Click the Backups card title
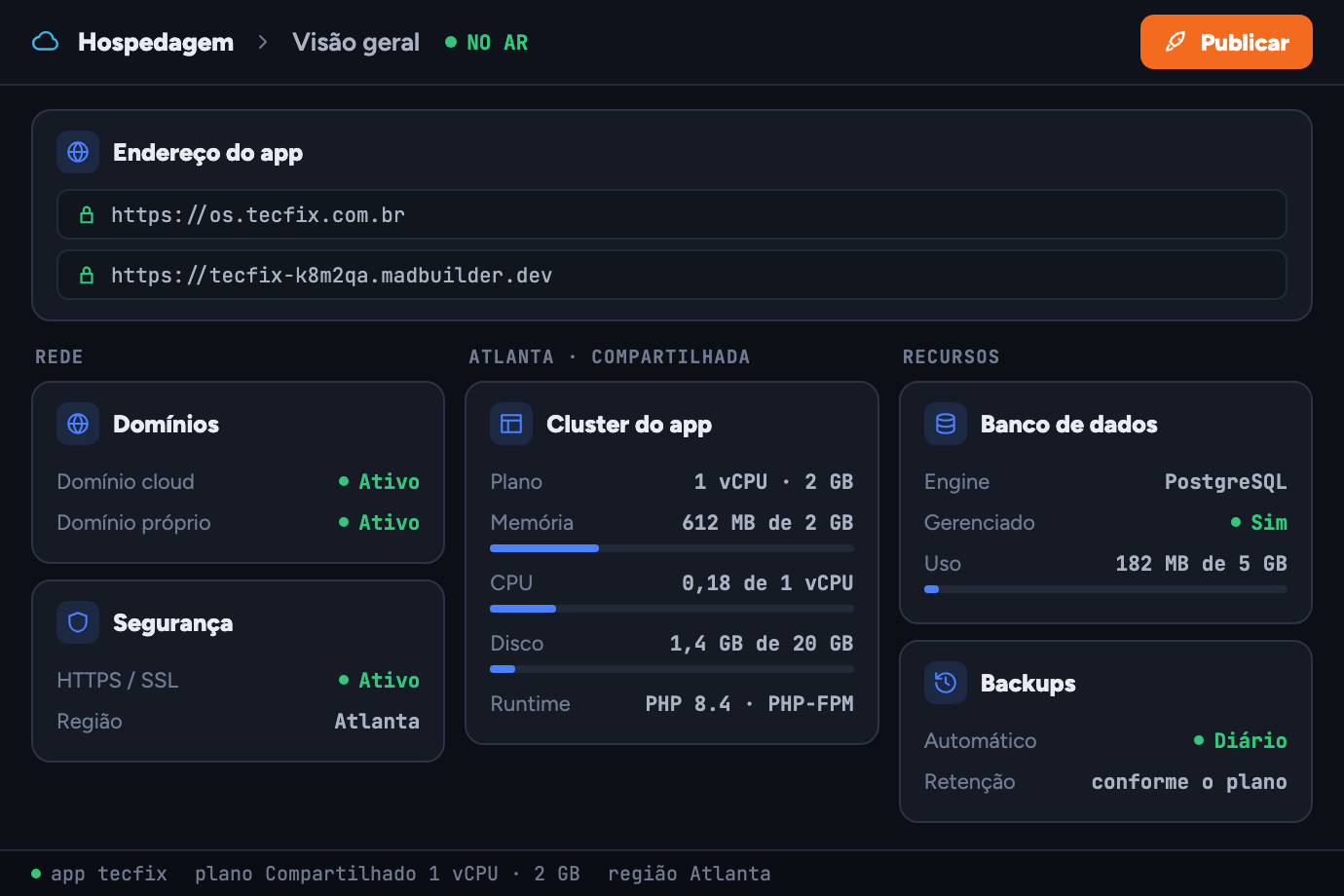This screenshot has width=1344, height=896. [x=1028, y=683]
